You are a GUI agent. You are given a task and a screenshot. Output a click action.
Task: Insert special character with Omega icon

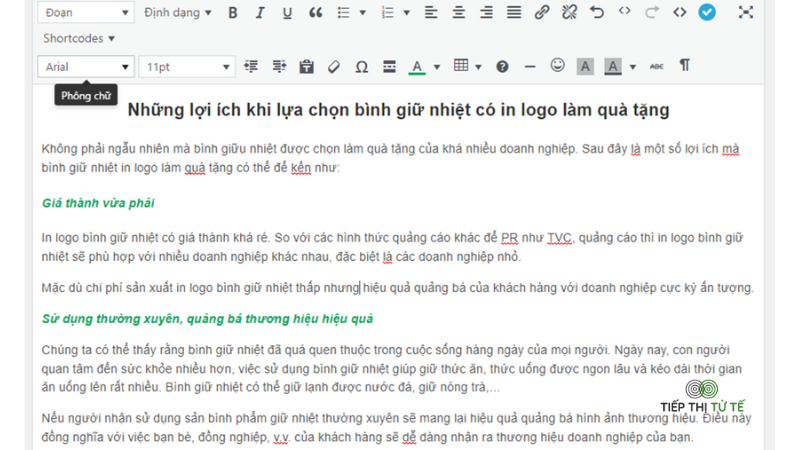(x=362, y=67)
